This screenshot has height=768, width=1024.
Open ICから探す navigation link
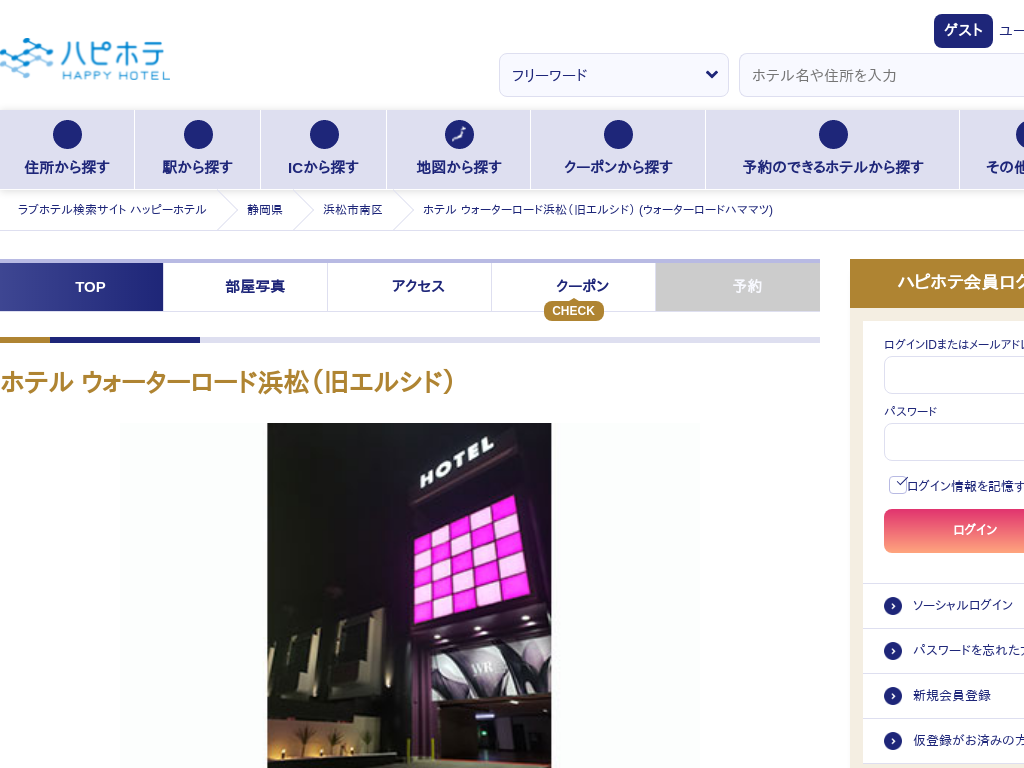pyautogui.click(x=324, y=150)
